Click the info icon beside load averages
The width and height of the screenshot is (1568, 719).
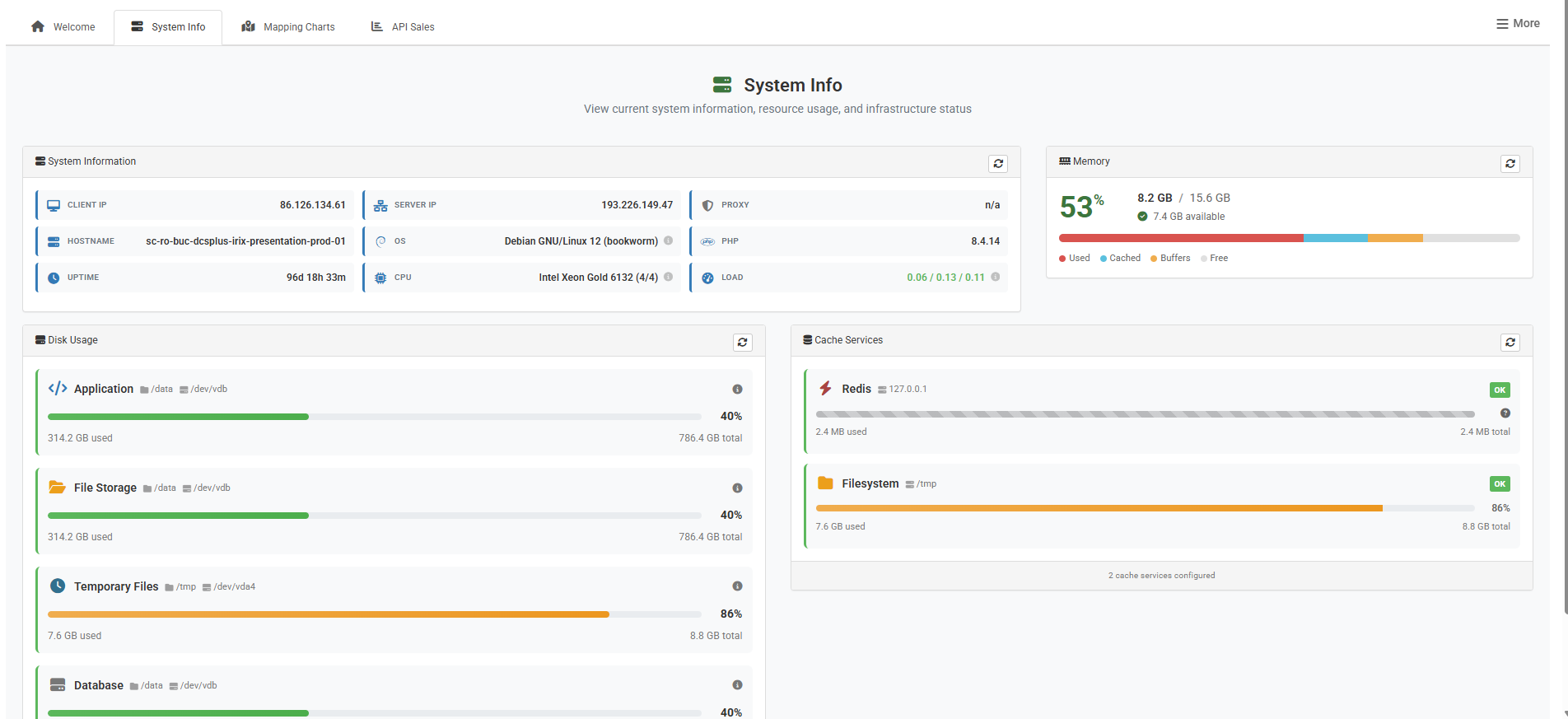[x=996, y=277]
